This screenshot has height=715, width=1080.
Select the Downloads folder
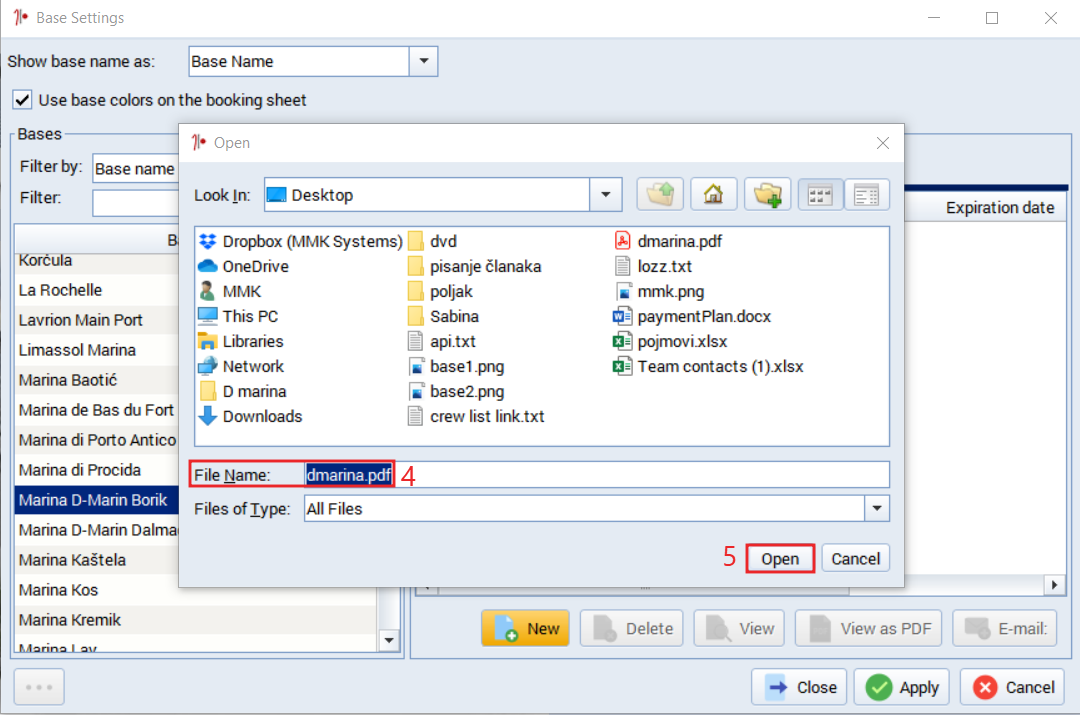251,417
